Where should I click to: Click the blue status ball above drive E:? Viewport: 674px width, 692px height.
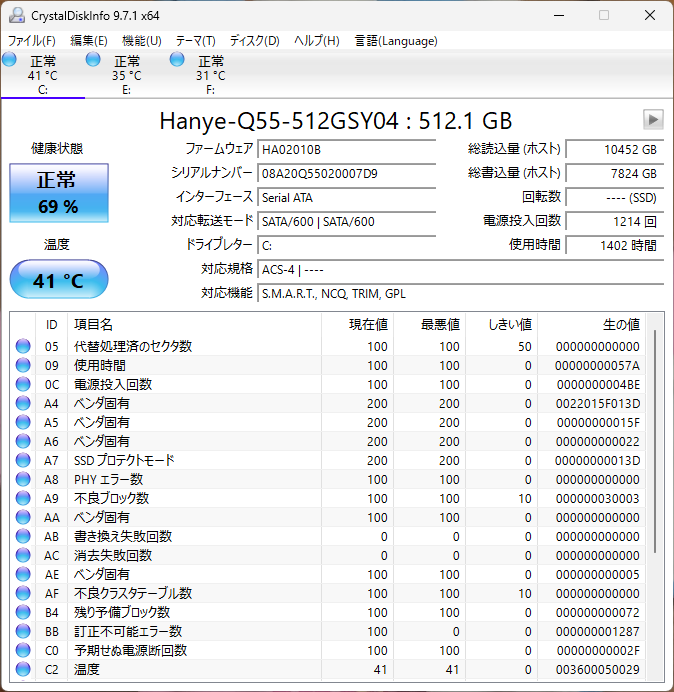(93, 59)
